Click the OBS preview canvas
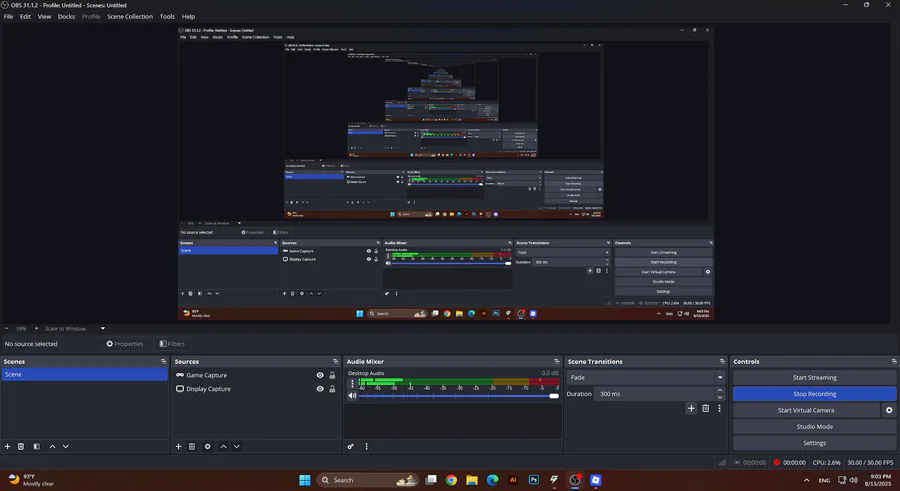 coord(446,173)
